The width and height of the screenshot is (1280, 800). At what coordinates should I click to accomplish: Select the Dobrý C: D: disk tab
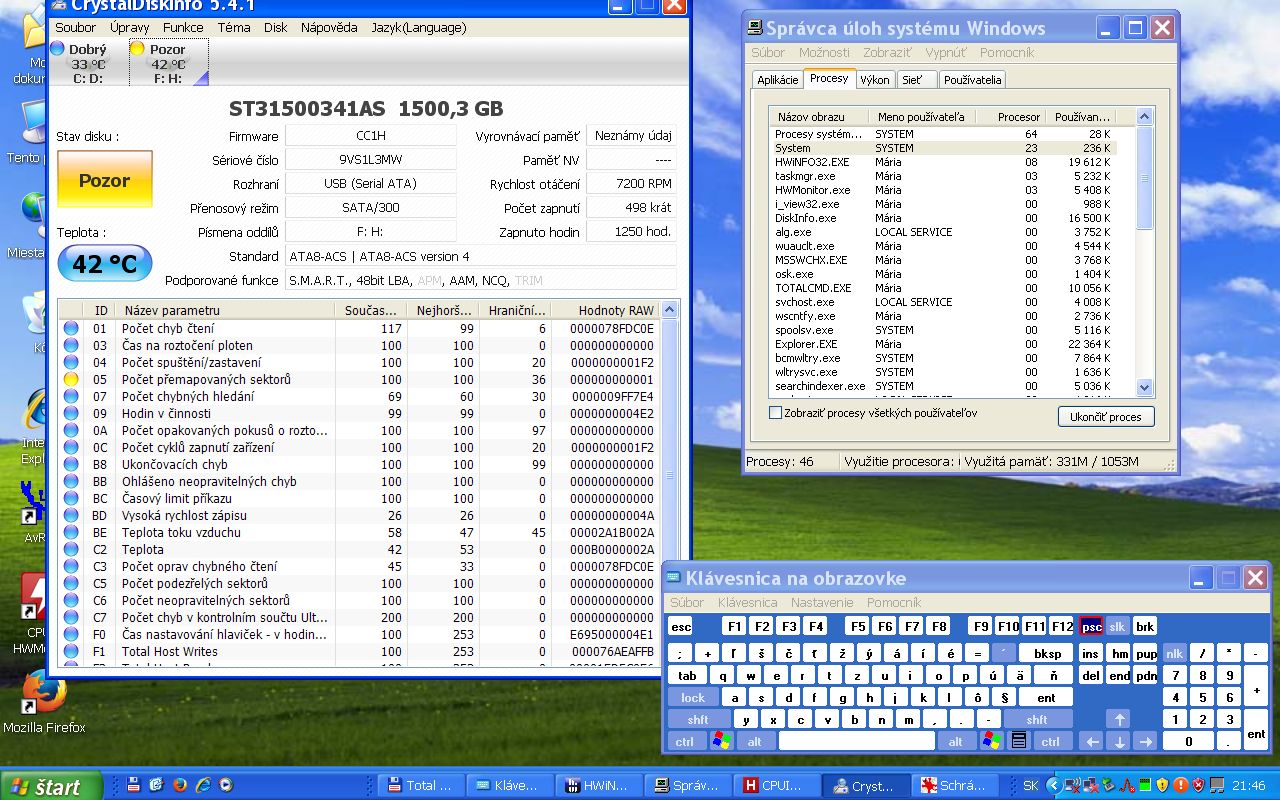coord(88,62)
